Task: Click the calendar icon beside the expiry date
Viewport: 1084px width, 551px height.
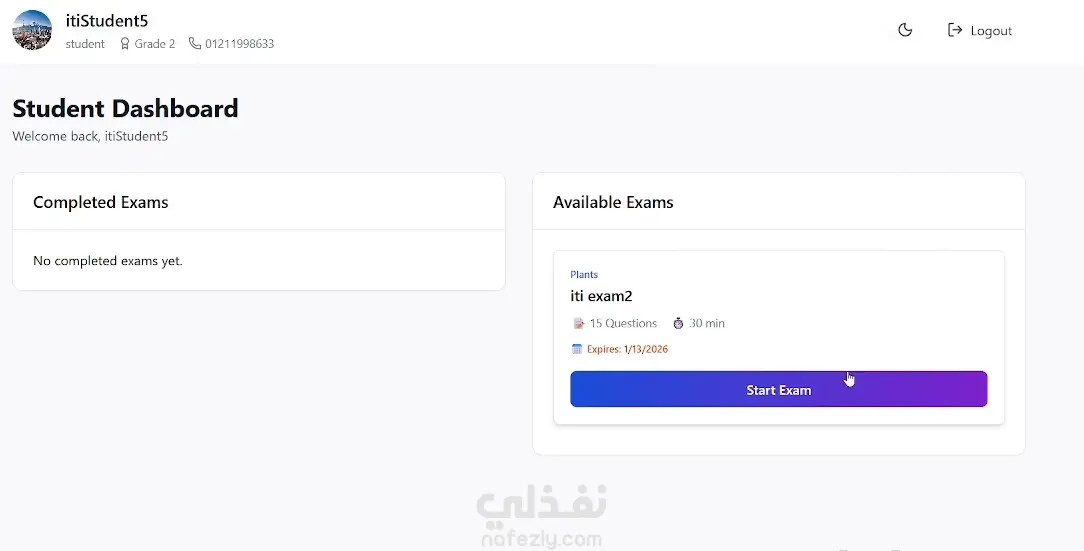Action: pos(577,349)
